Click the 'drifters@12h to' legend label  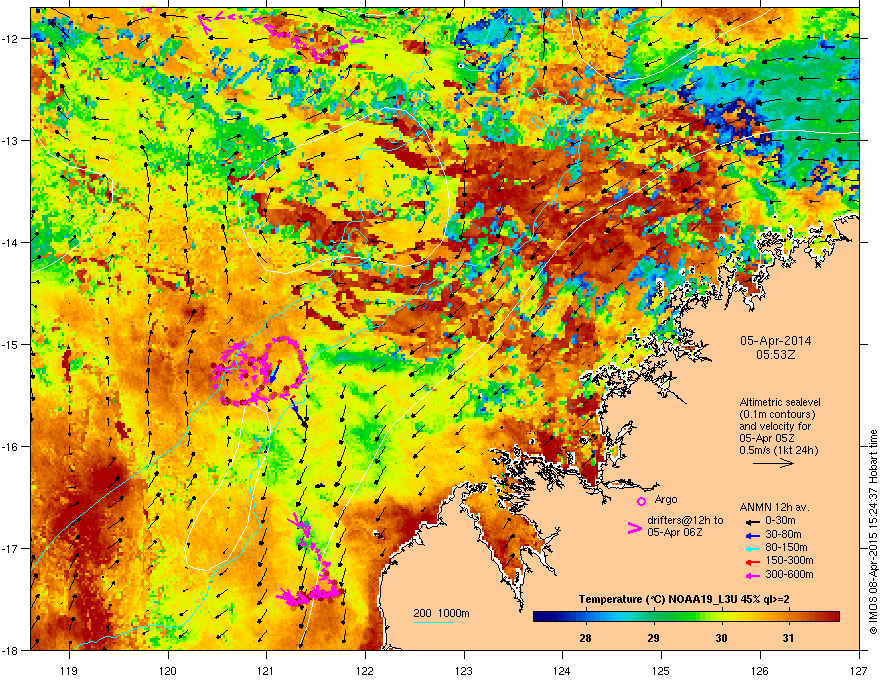coord(685,520)
